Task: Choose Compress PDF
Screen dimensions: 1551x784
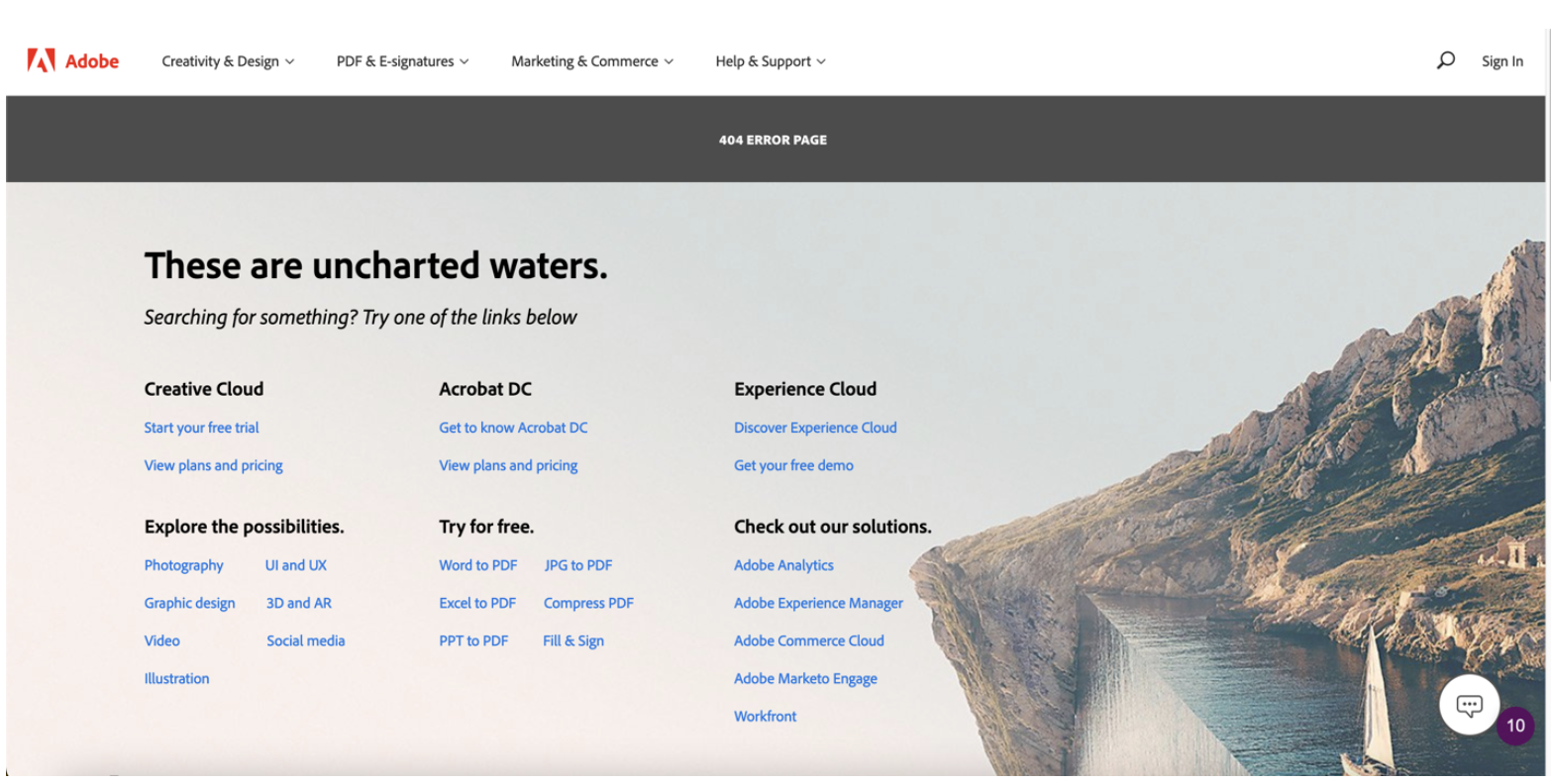Action: (588, 603)
